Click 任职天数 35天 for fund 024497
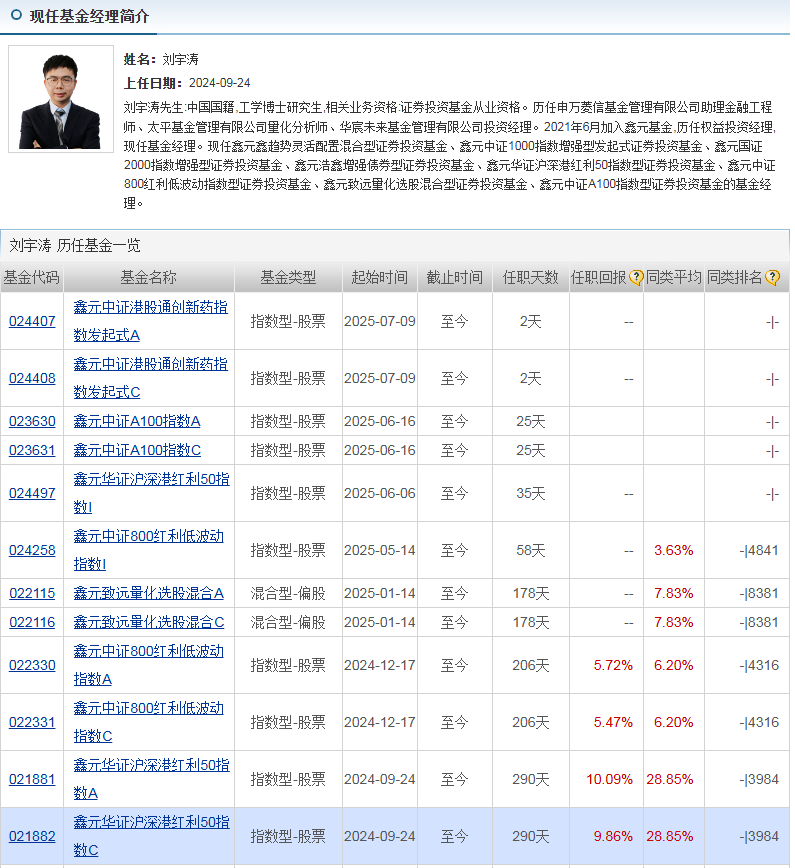 tap(530, 493)
